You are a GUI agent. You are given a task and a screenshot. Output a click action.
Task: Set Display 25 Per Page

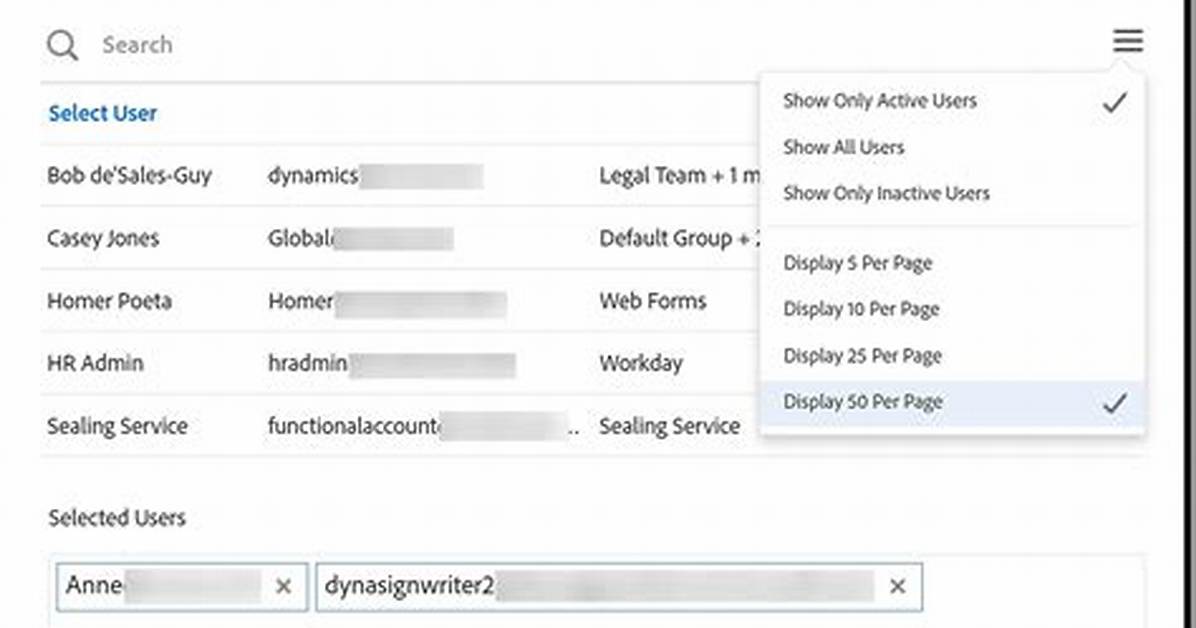(x=953, y=356)
